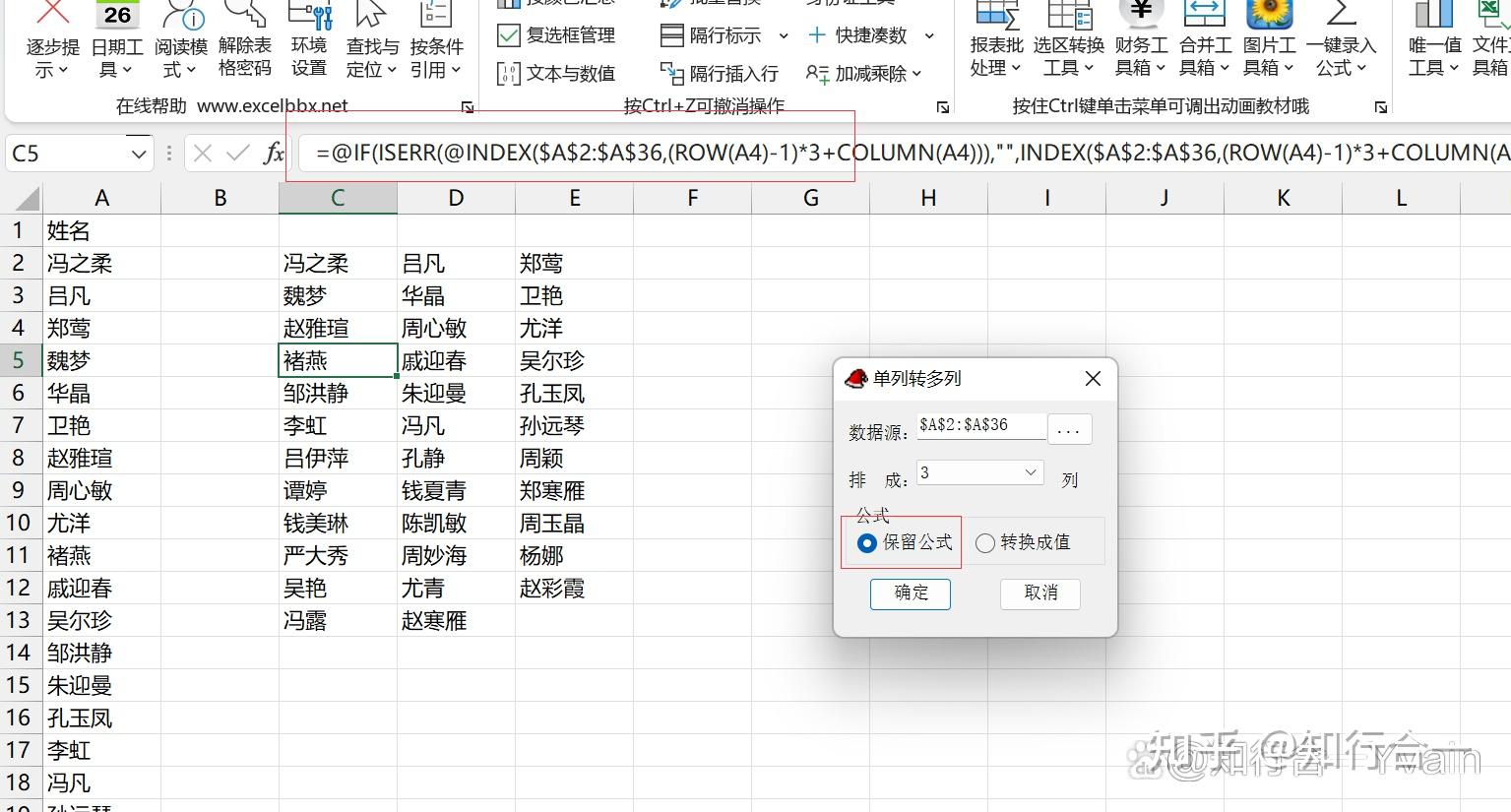Open the 阅读模式 reading mode tool
This screenshot has width=1511, height=812.
coord(181,39)
